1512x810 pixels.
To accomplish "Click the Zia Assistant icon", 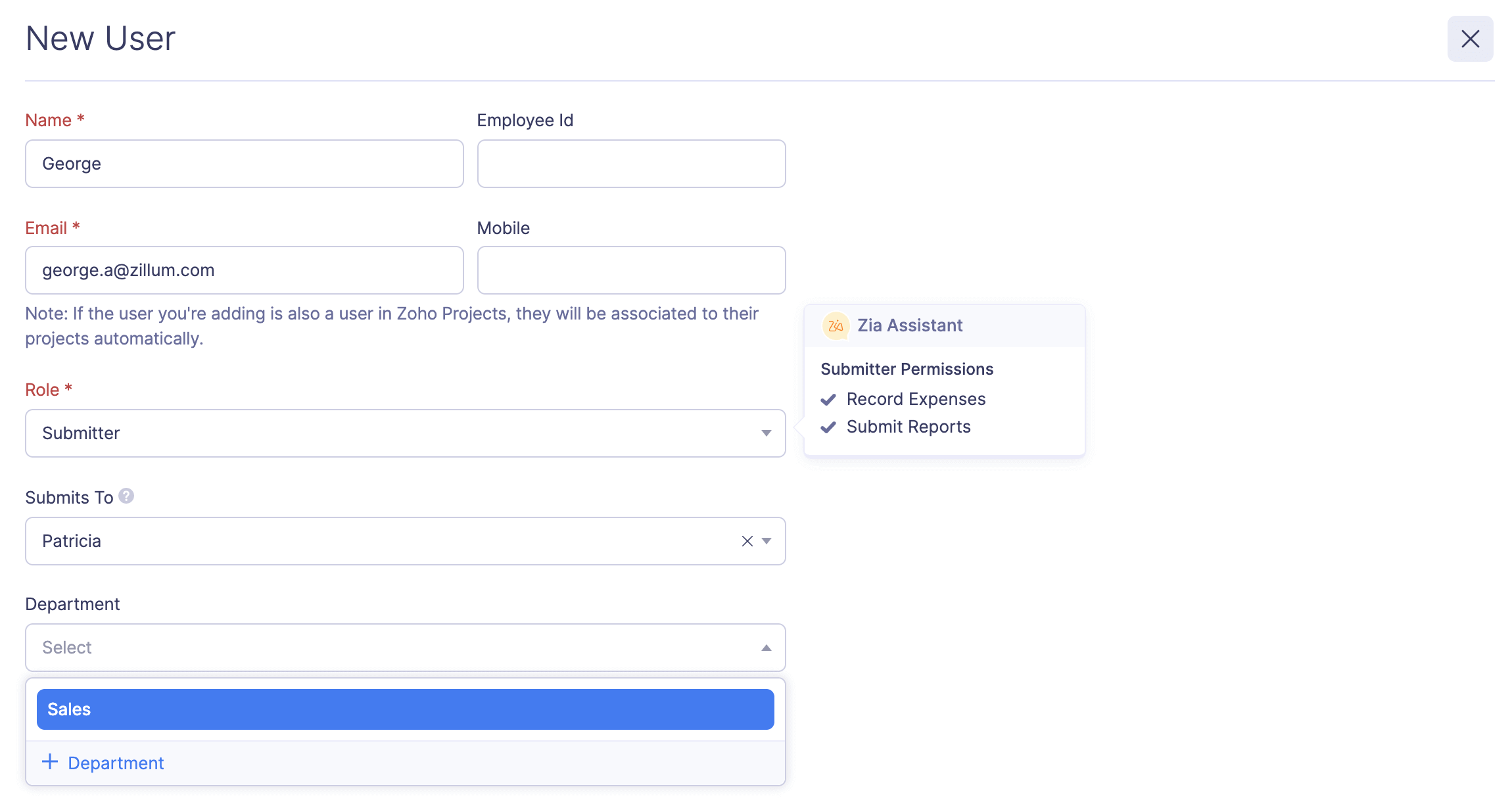I will click(x=836, y=325).
